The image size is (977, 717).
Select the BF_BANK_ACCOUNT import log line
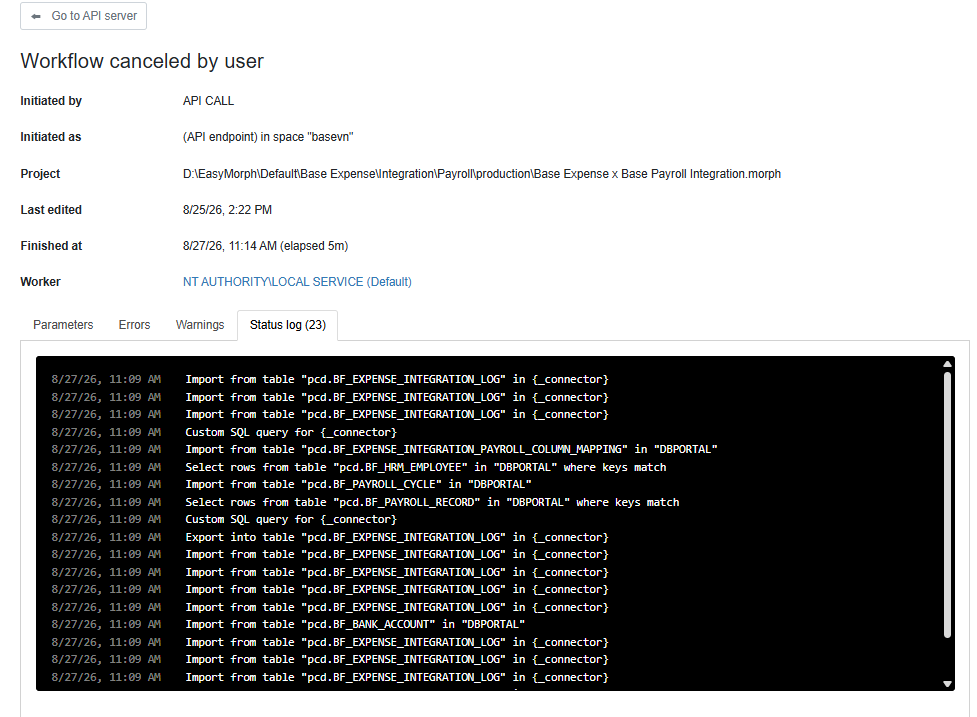pos(355,624)
